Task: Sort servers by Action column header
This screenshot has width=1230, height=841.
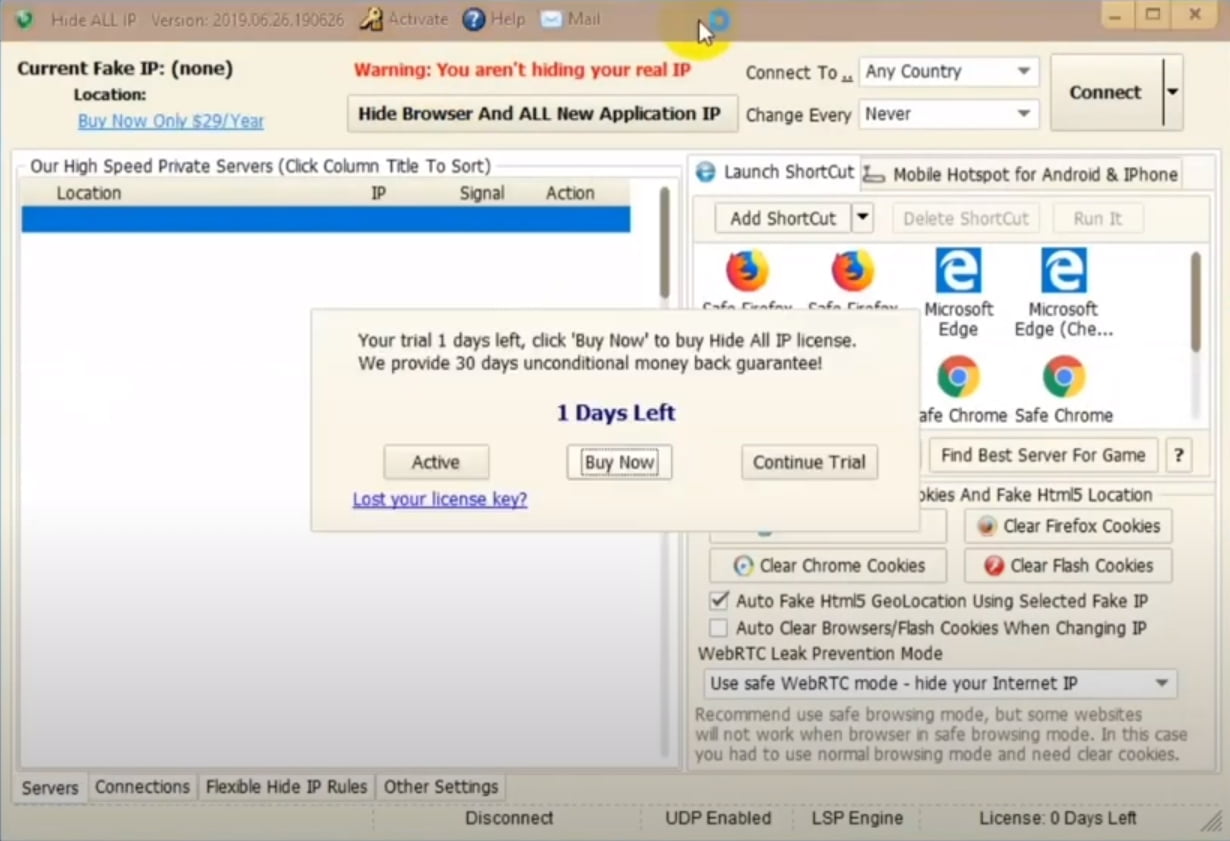Action: (570, 193)
